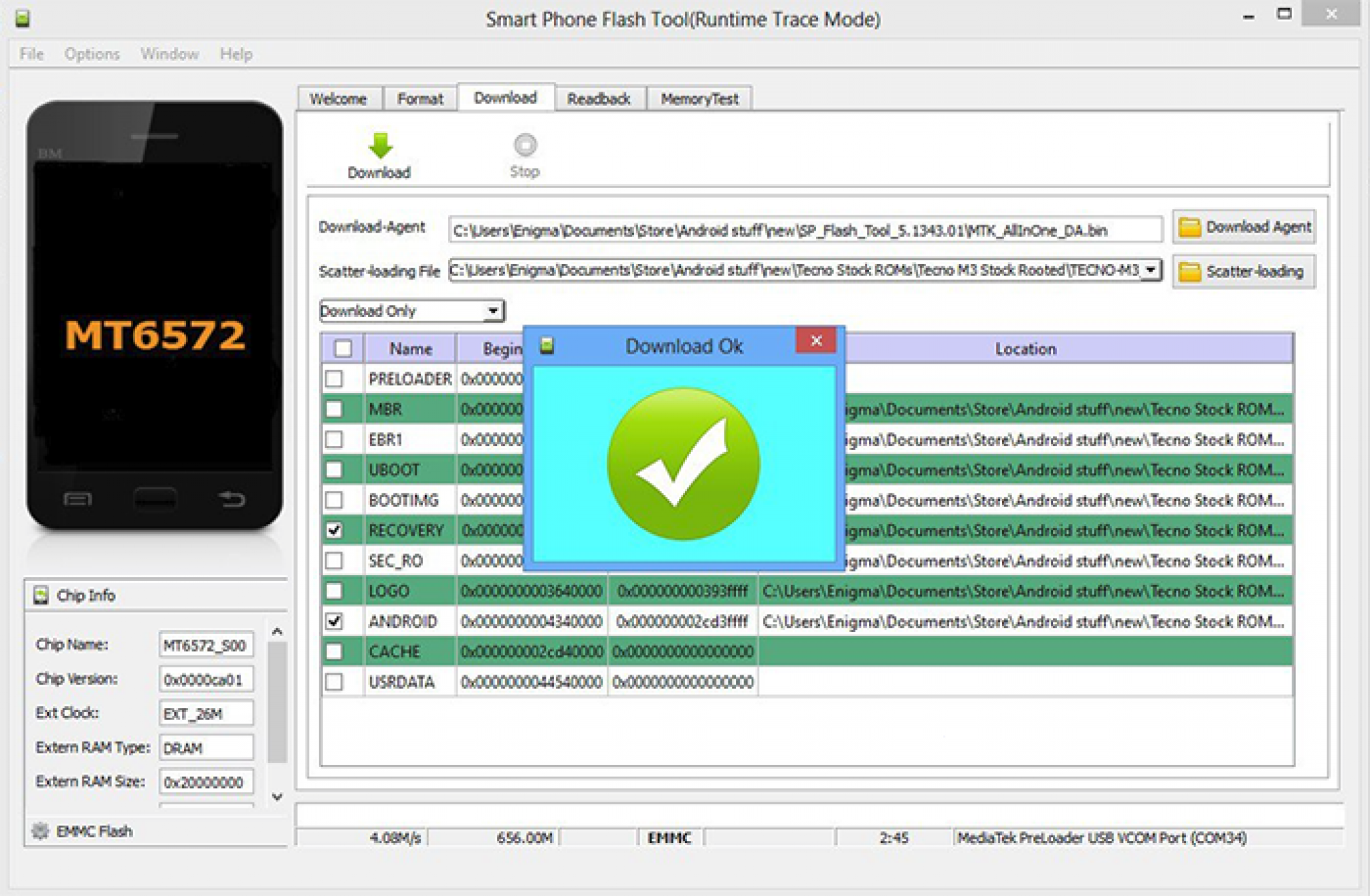Screen dimensions: 1370x896
Task: Open the Download Agent folder icon
Action: 1191,227
